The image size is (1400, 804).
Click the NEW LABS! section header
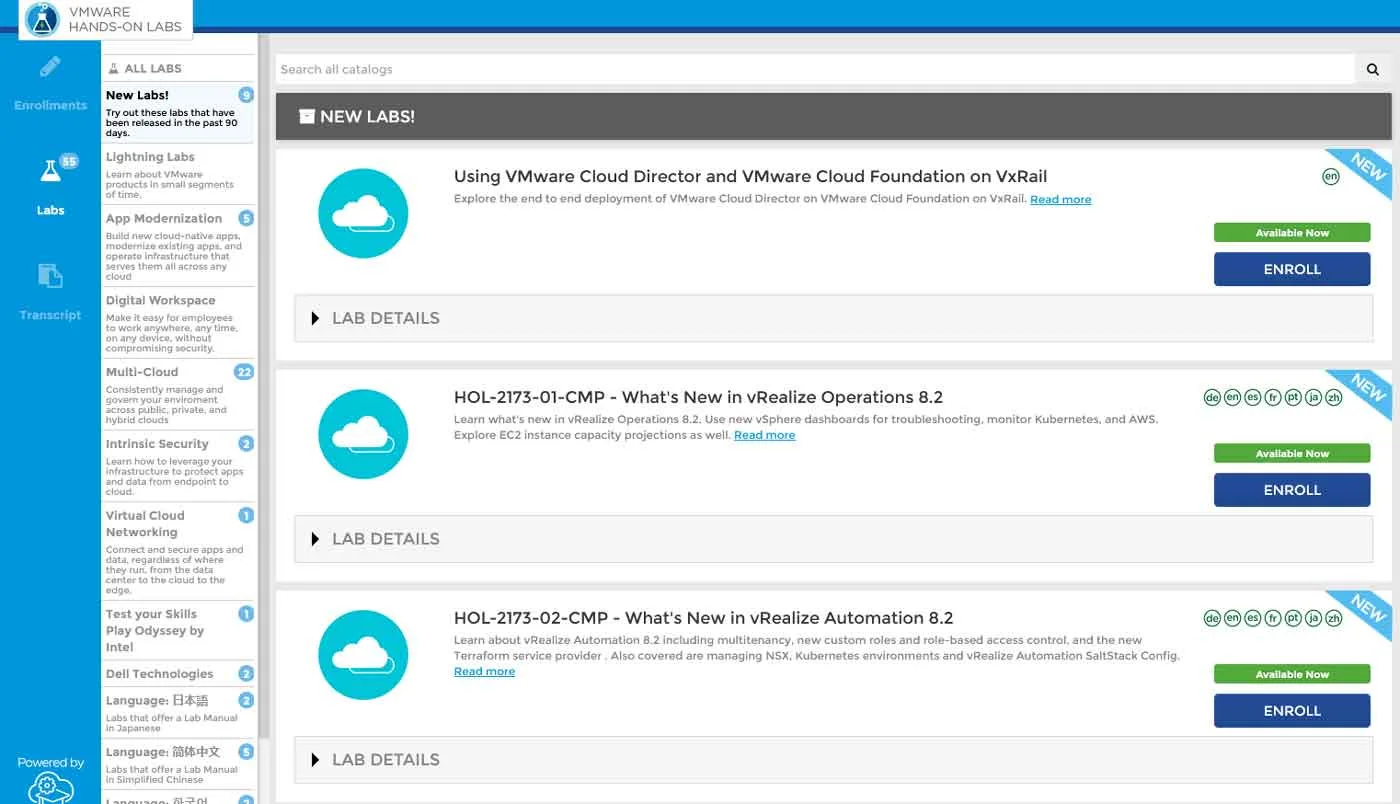833,116
